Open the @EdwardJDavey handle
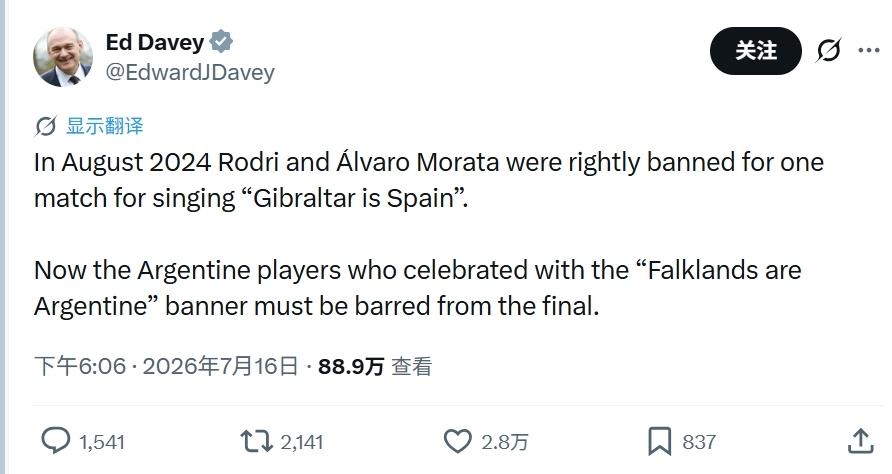The image size is (892, 474). 190,72
